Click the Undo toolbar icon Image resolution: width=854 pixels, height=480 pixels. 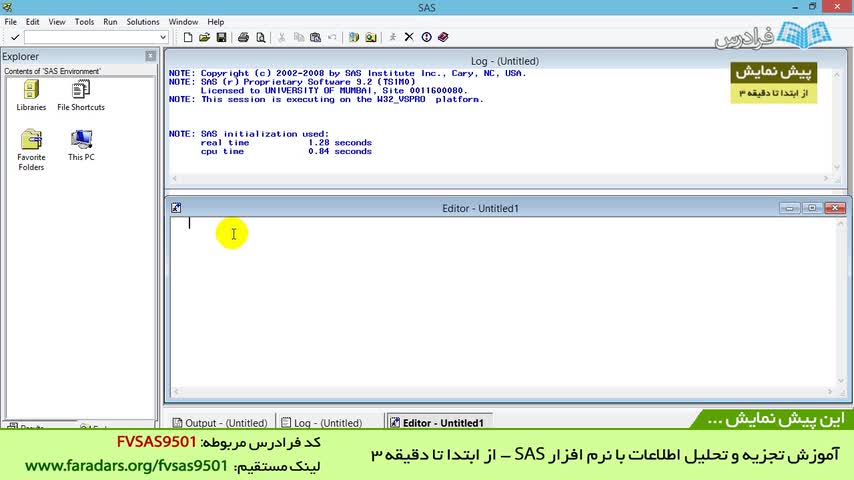332,37
